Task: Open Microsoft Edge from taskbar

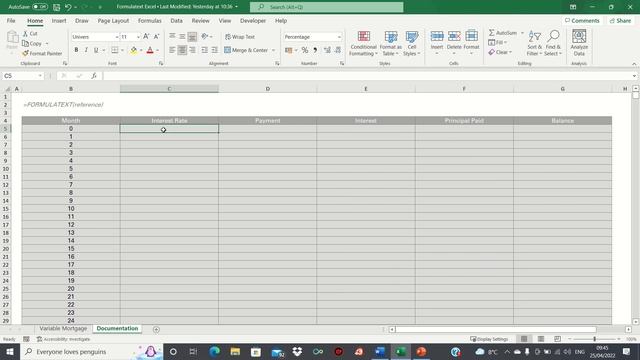Action: 214,352
